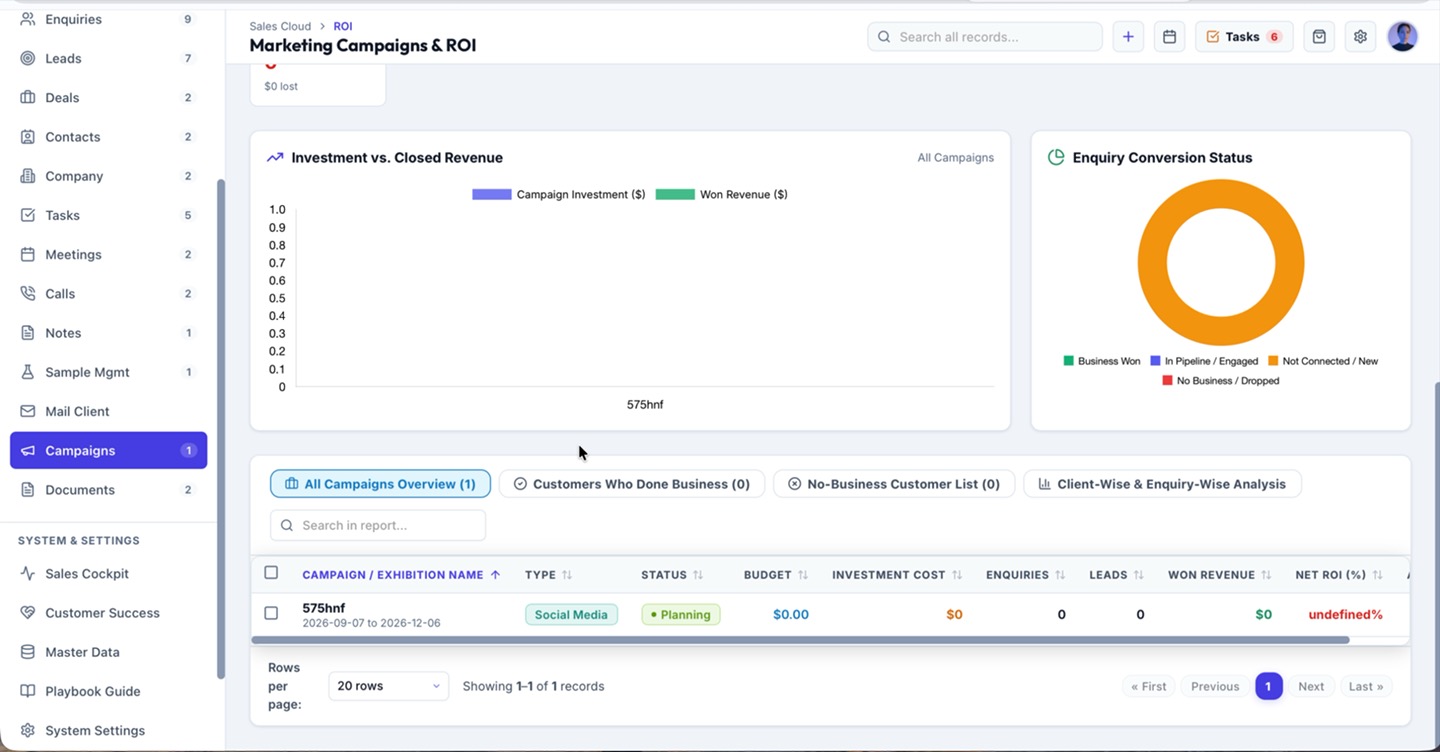Viewport: 1440px width, 752px height.
Task: Click the Sales Cloud breadcrumb link
Action: pos(280,26)
